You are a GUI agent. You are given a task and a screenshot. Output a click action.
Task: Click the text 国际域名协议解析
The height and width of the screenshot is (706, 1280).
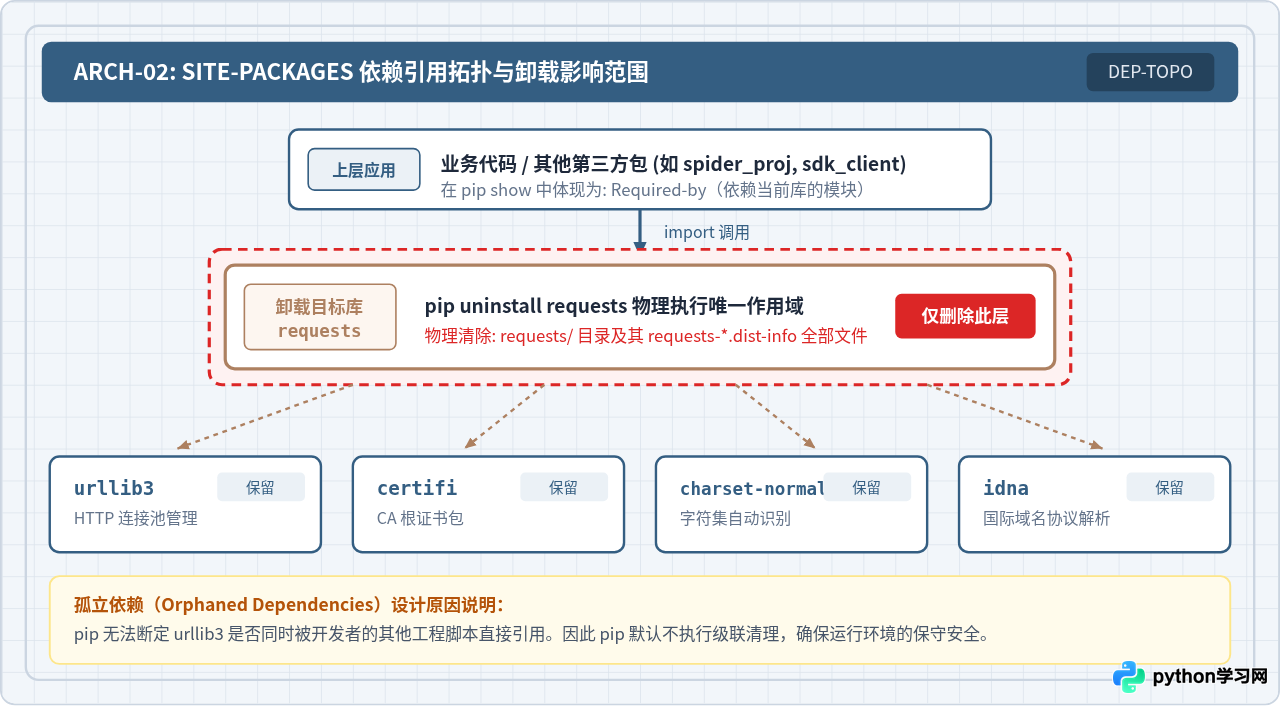(1046, 518)
